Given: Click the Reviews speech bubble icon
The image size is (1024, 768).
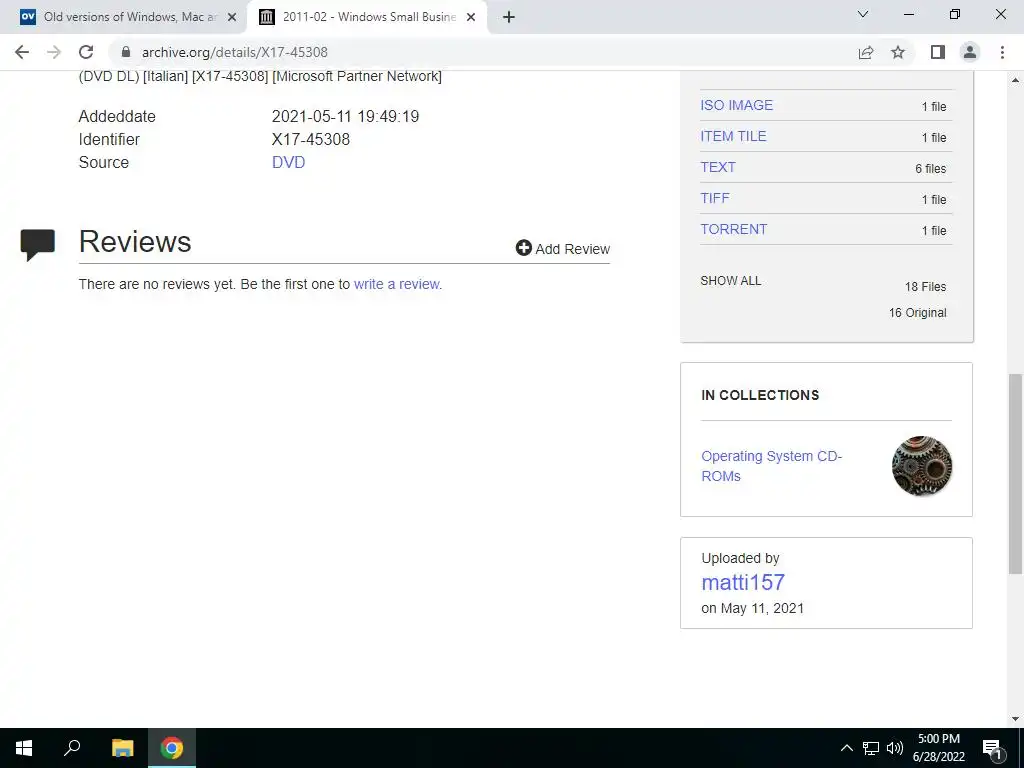Looking at the screenshot, I should tap(37, 245).
